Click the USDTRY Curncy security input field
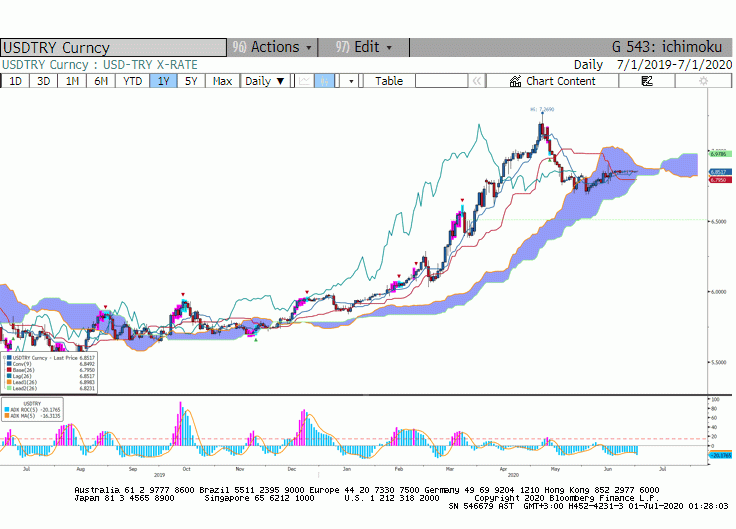The width and height of the screenshot is (736, 529). tap(114, 47)
